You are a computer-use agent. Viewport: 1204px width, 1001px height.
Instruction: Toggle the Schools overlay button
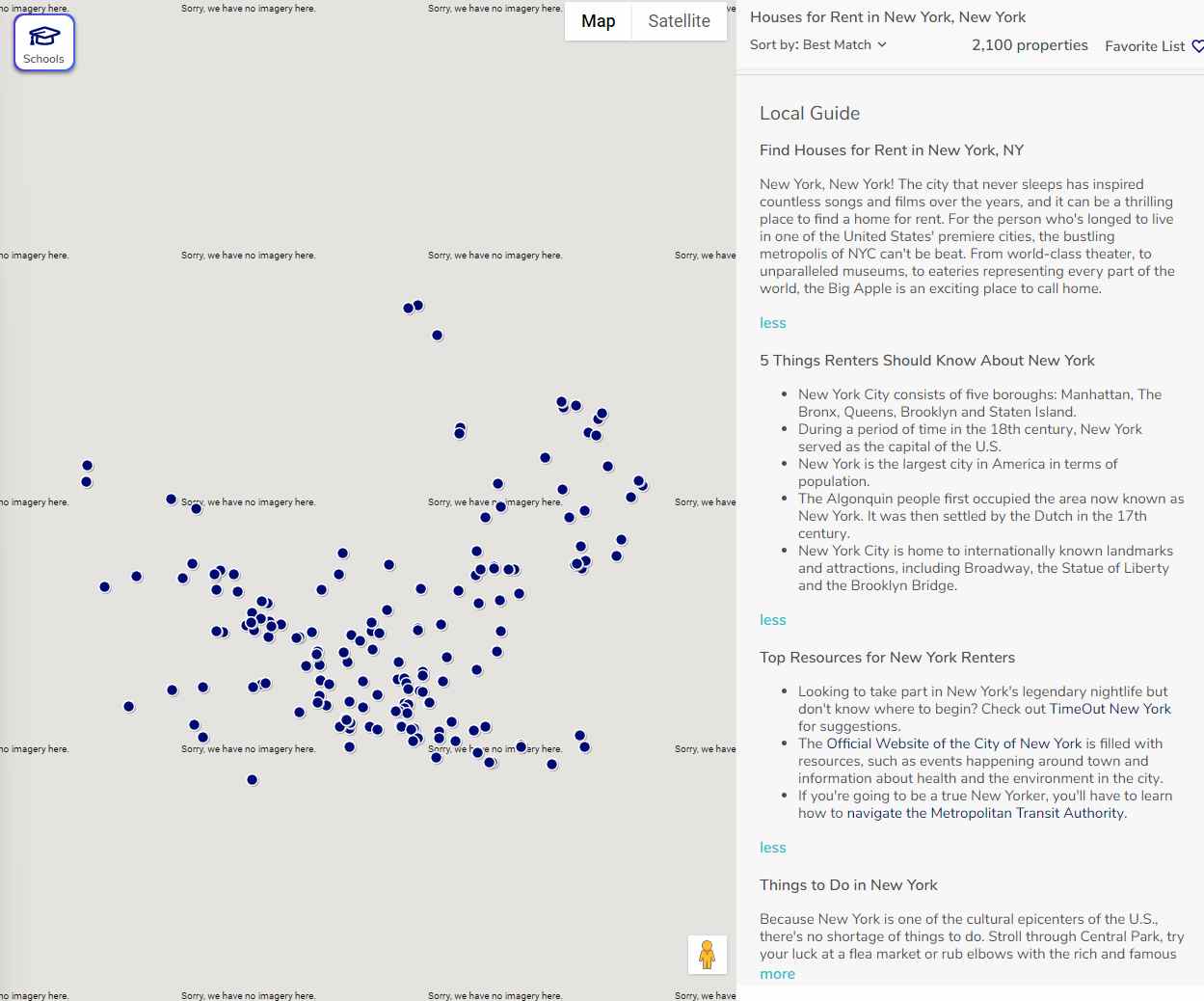click(x=44, y=43)
